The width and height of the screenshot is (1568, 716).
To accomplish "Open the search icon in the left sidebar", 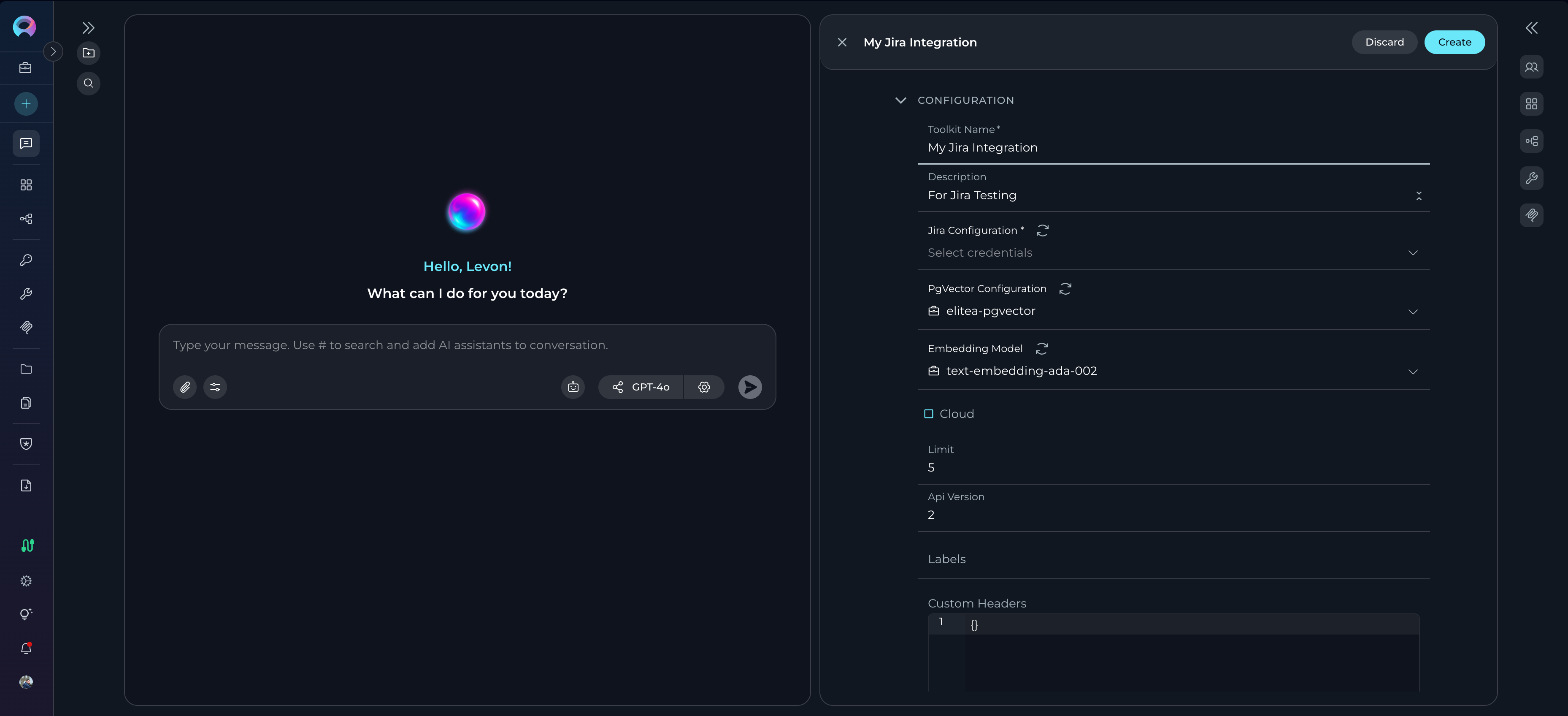I will [89, 84].
